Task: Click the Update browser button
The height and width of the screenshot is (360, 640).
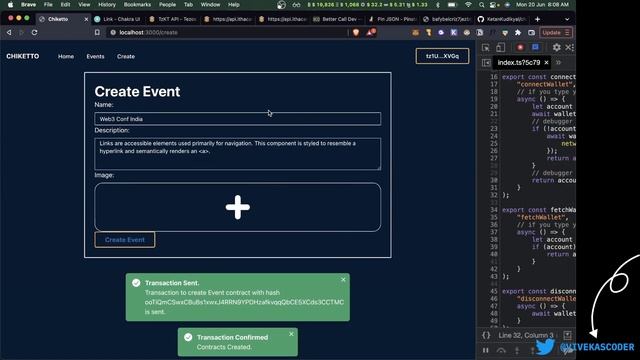Action: point(556,33)
